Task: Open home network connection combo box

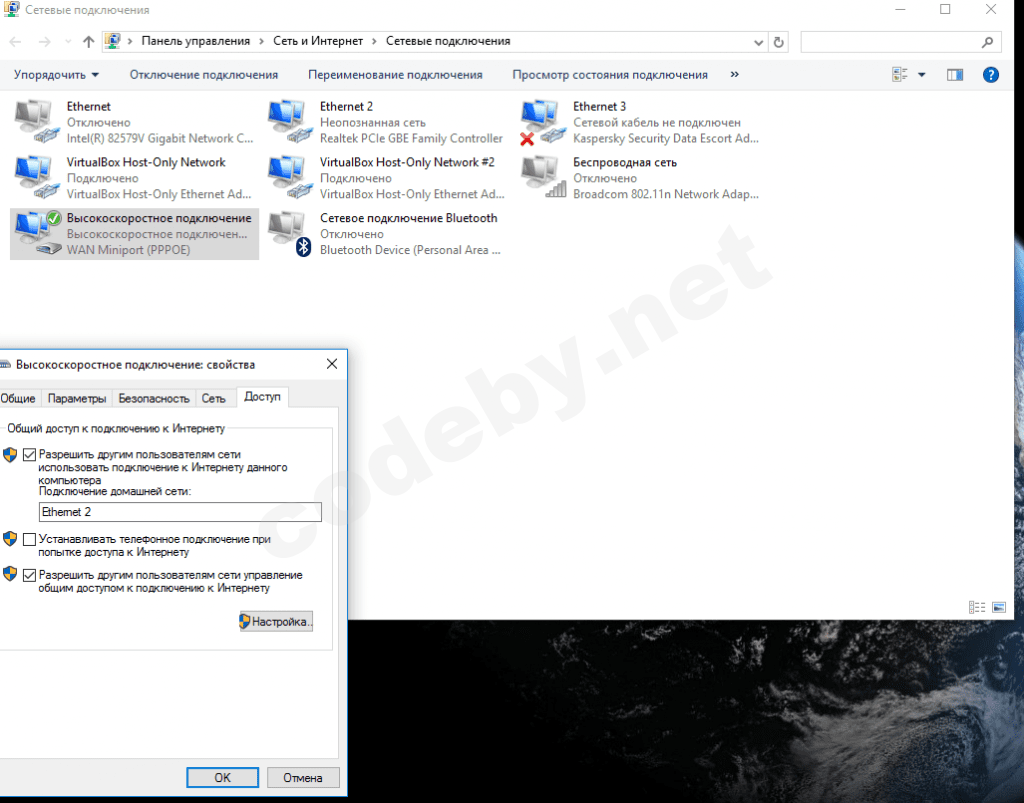Action: [x=180, y=512]
